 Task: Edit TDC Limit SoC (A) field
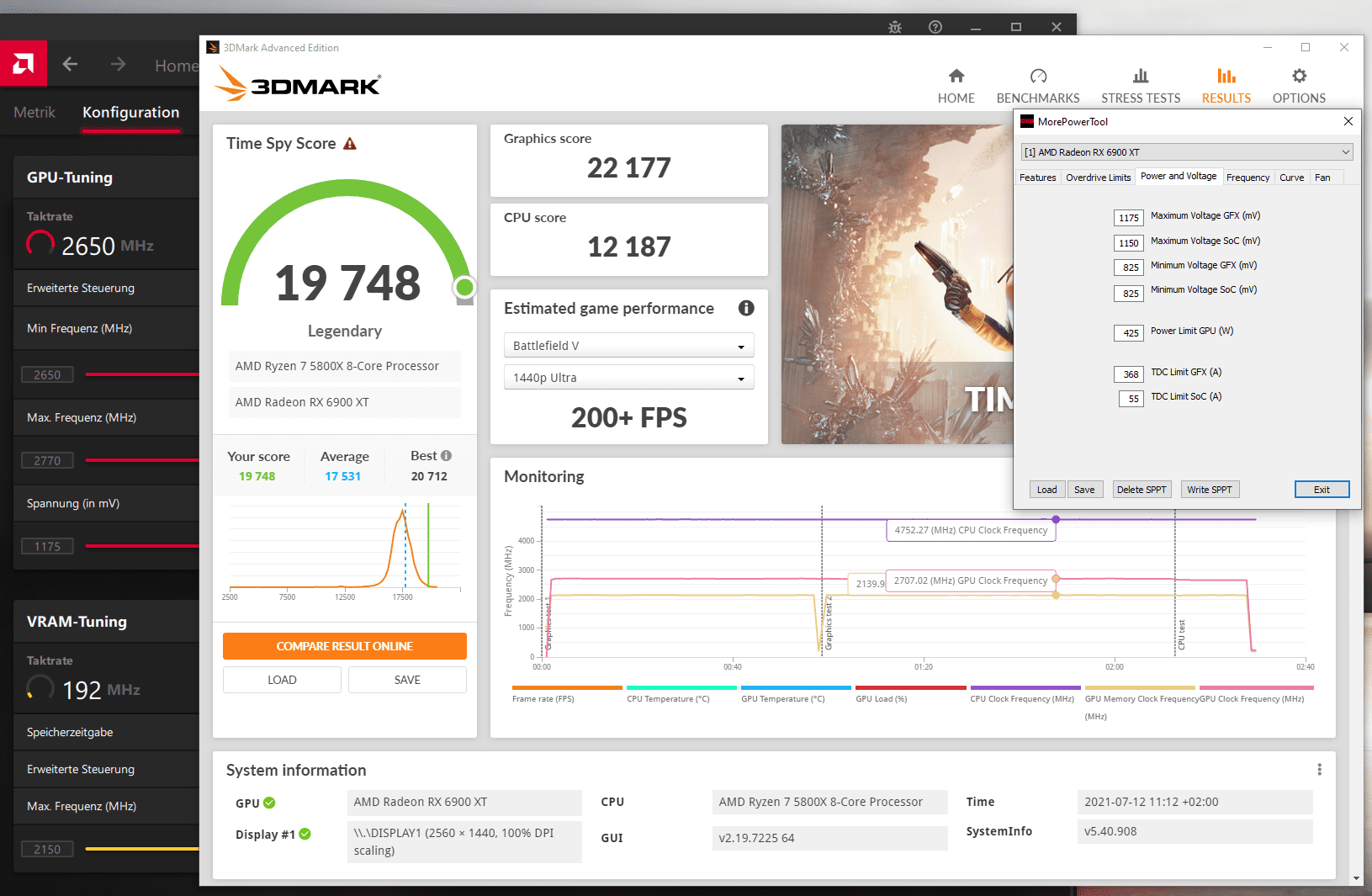(x=1131, y=399)
